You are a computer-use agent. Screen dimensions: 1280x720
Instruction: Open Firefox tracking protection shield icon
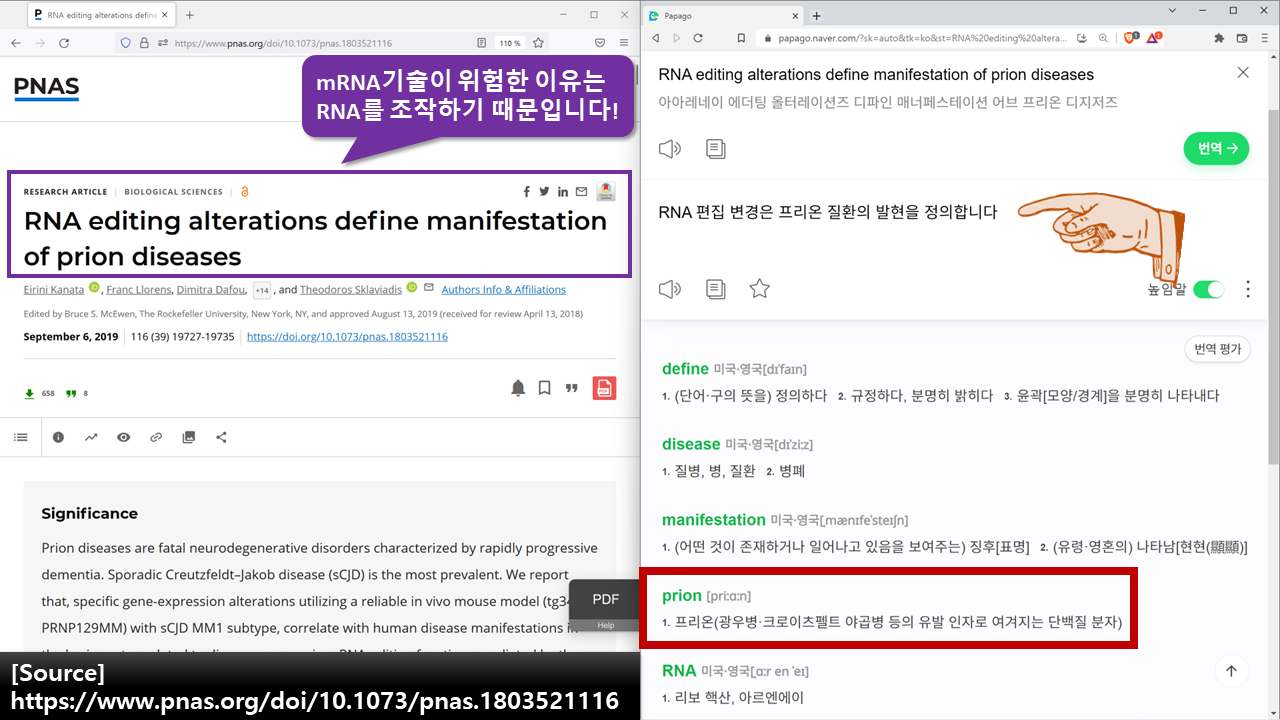125,43
